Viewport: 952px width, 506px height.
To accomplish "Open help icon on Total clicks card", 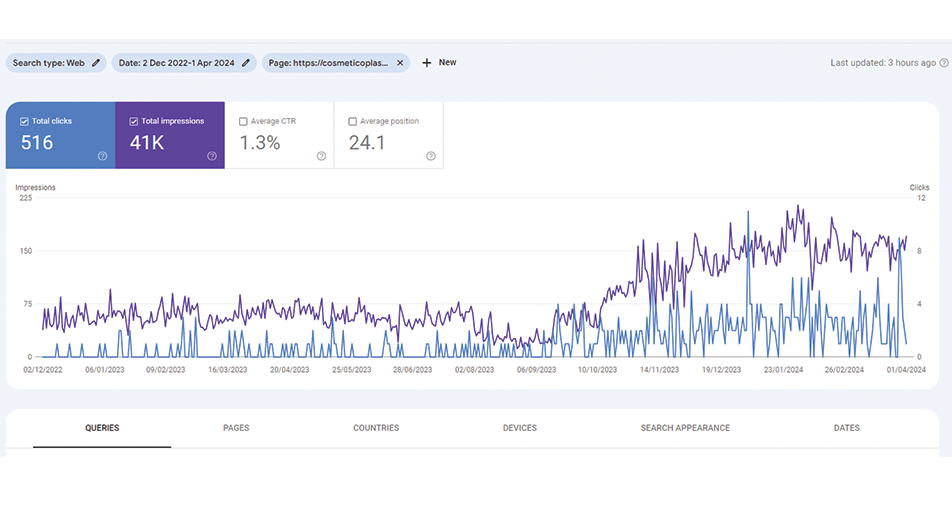I will [x=102, y=156].
